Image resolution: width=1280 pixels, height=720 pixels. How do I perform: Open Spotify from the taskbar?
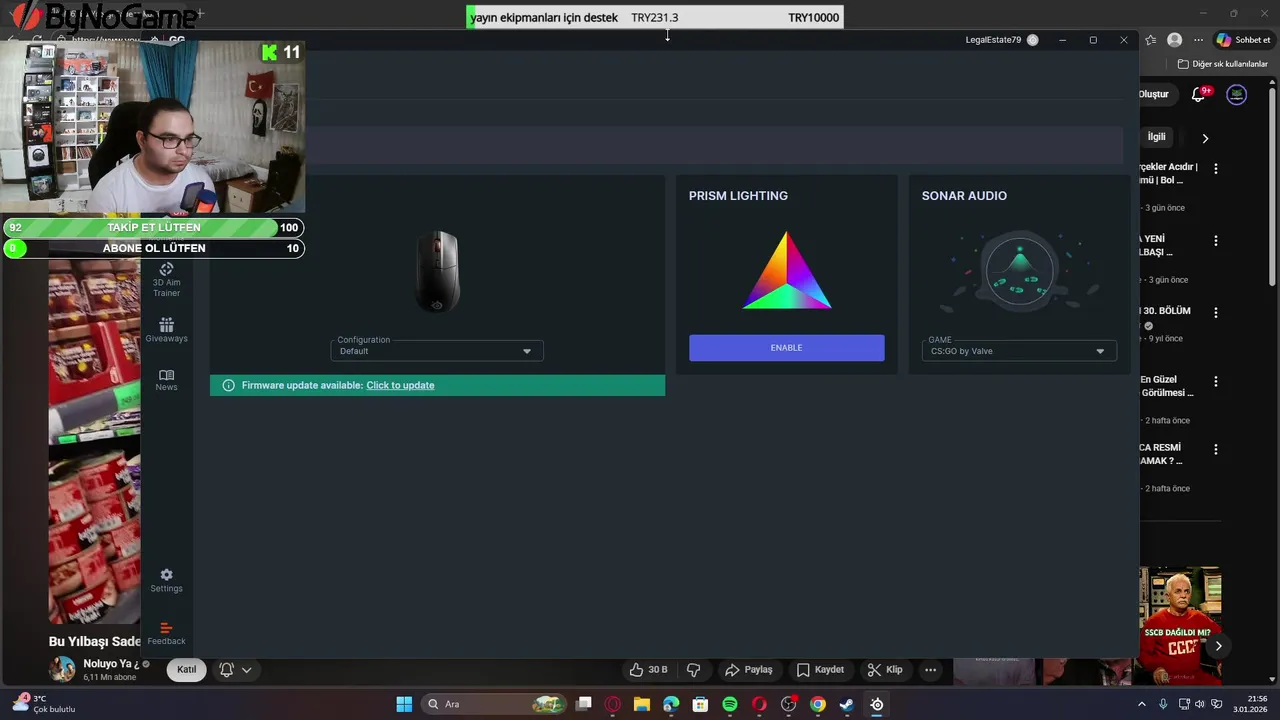pyautogui.click(x=730, y=704)
